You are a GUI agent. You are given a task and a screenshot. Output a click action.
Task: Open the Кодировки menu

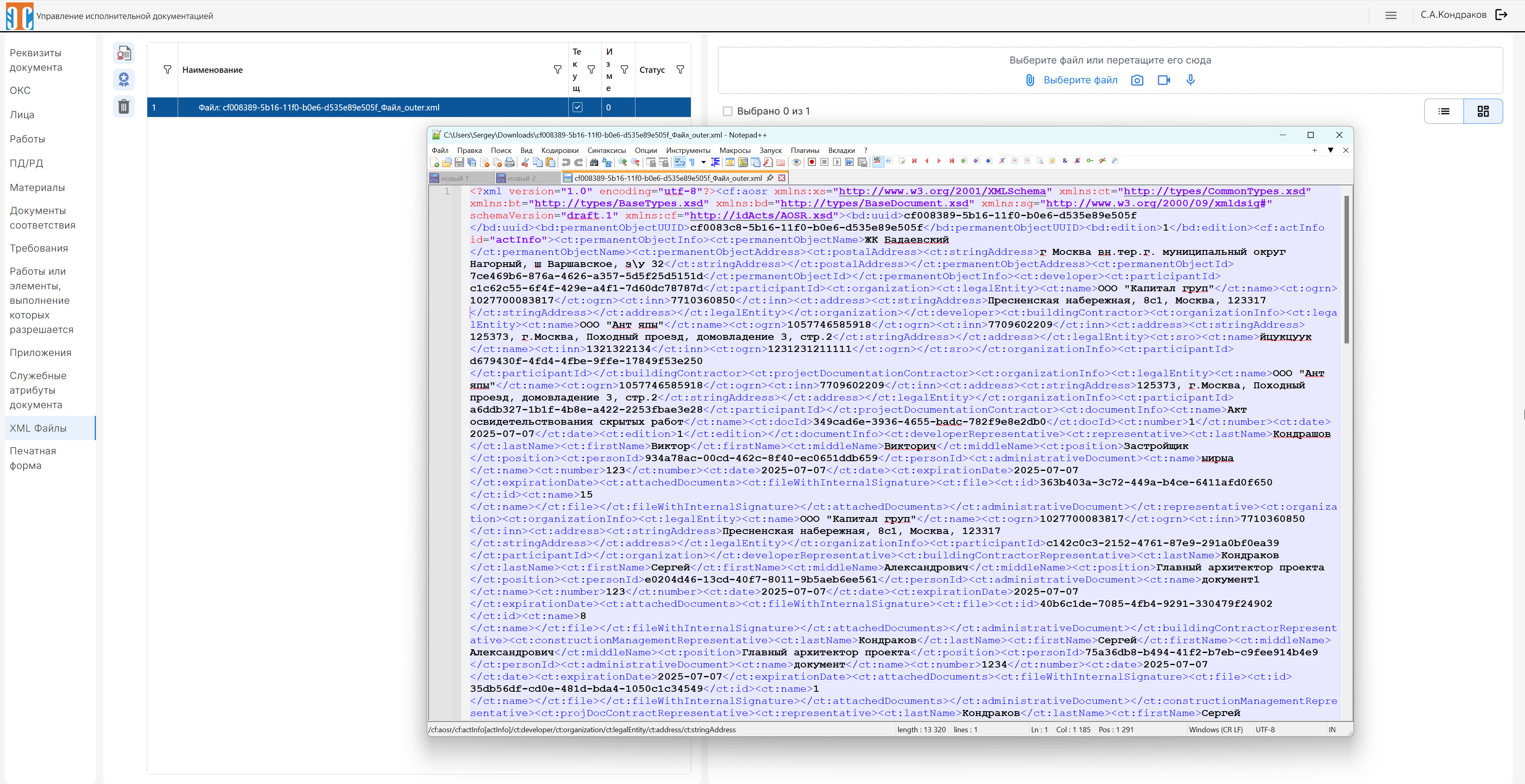pyautogui.click(x=559, y=150)
